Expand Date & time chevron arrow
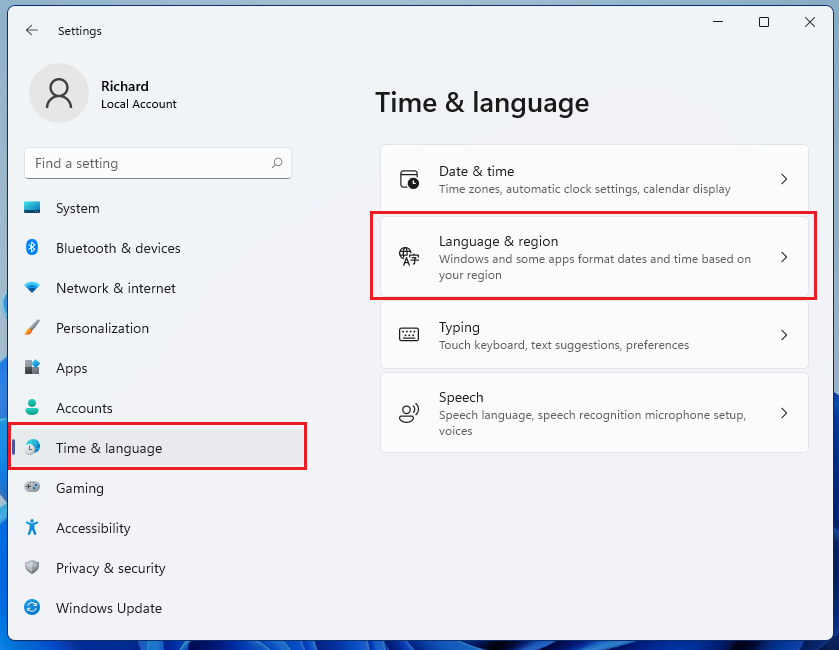Screen dimensions: 839x650 pos(784,180)
